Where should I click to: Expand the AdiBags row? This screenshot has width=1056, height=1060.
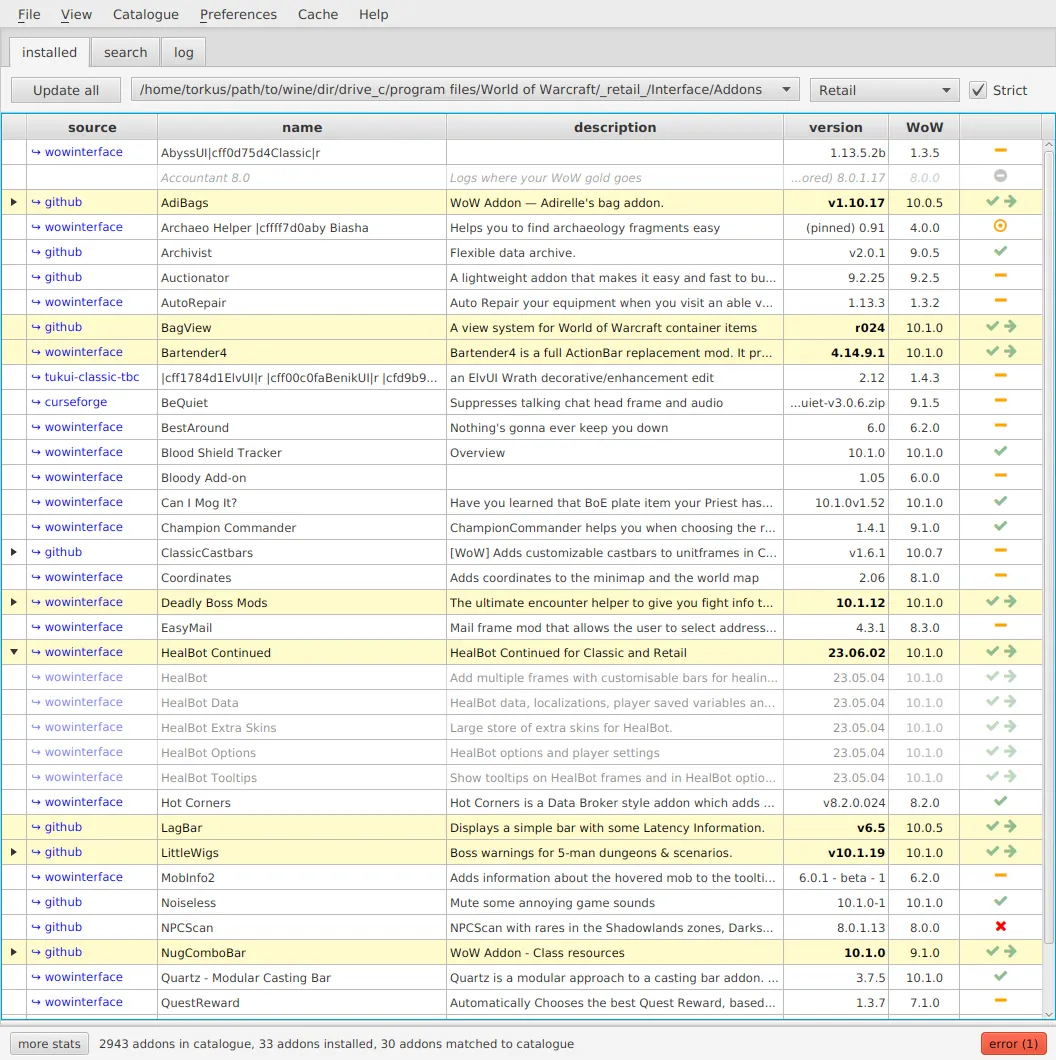pyautogui.click(x=14, y=202)
